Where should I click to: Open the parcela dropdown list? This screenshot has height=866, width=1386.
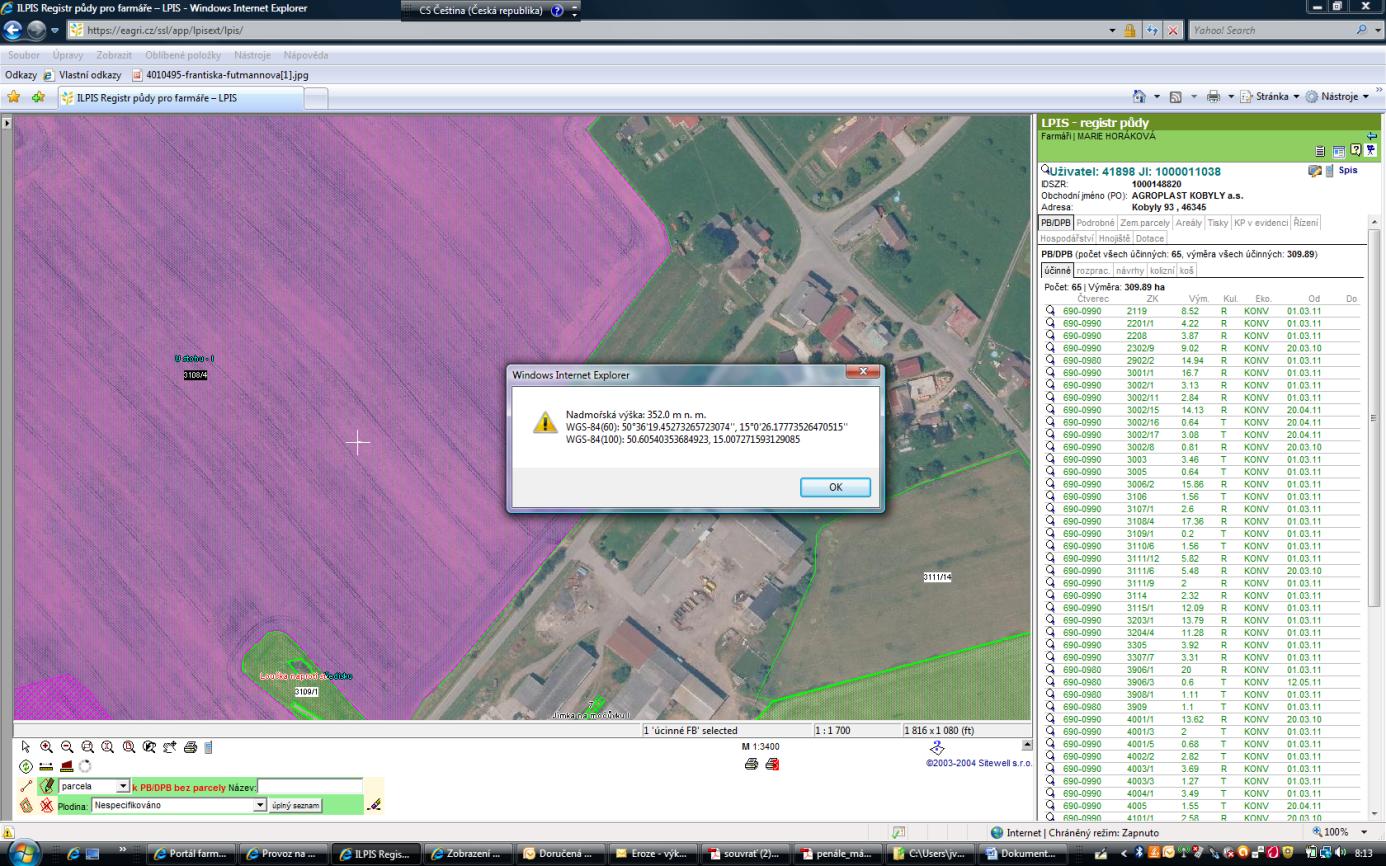tap(123, 786)
